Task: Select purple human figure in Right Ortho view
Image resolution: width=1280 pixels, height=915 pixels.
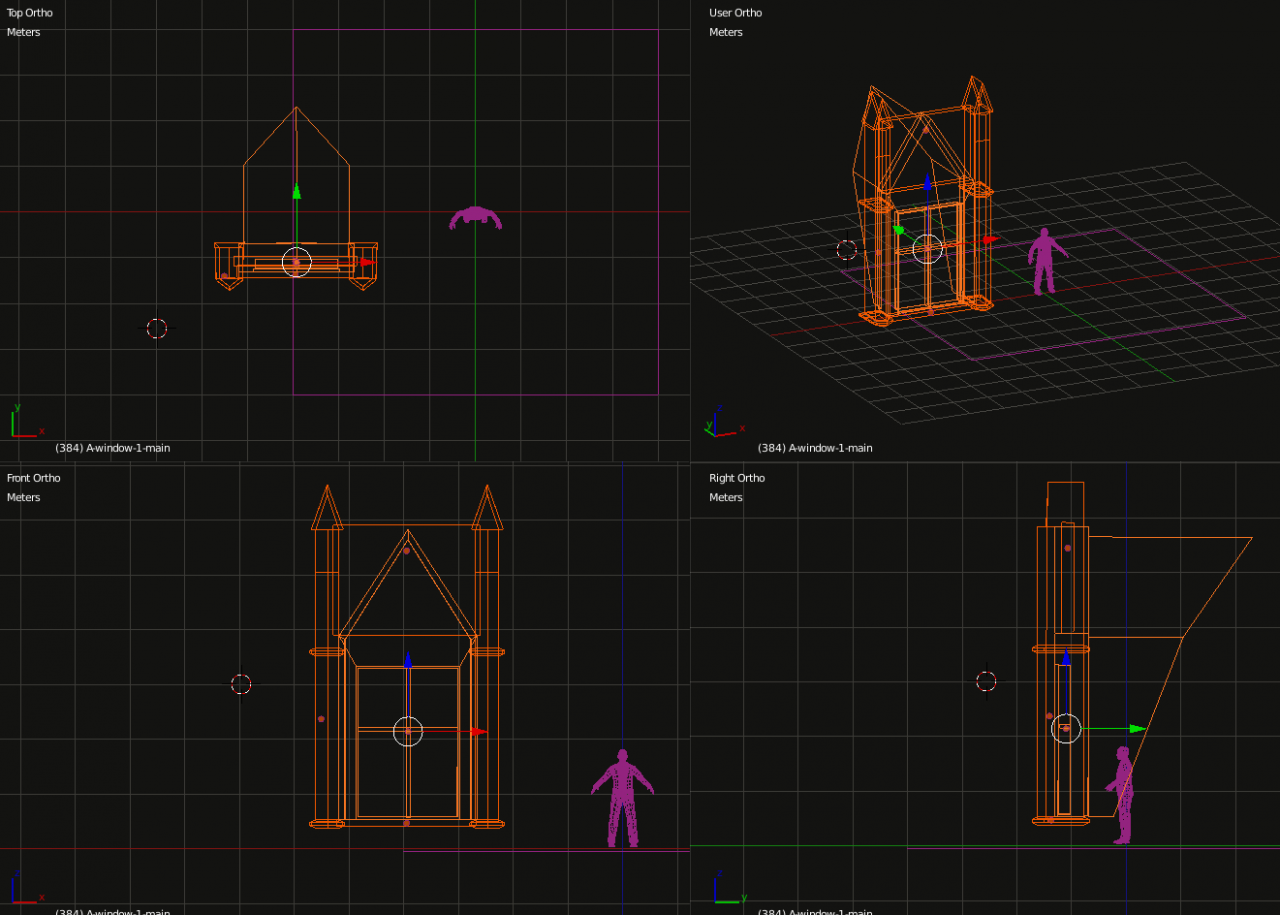Action: tap(1123, 795)
